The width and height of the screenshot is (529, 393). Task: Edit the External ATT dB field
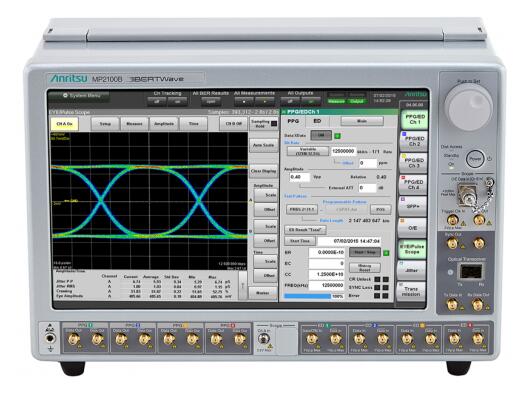(367, 188)
